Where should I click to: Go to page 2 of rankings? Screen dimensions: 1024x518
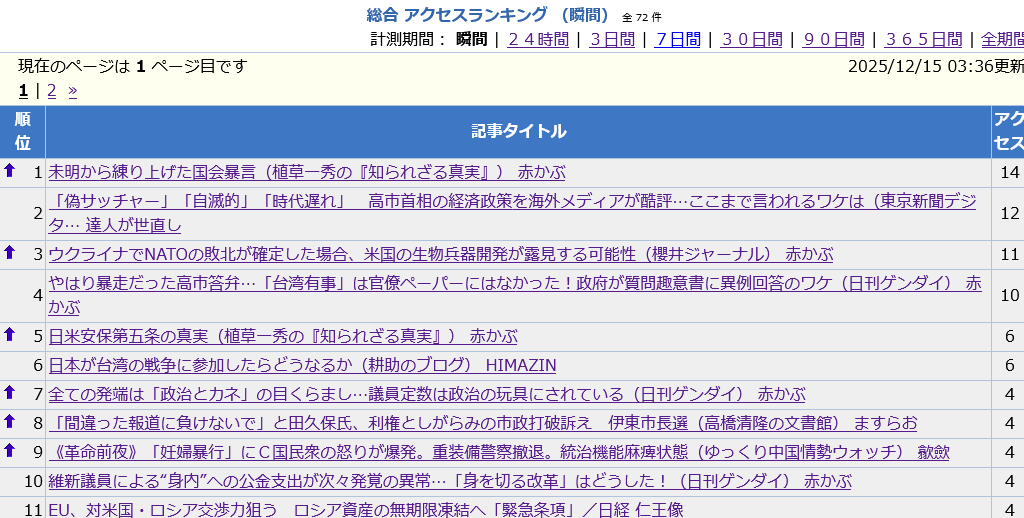[x=52, y=91]
